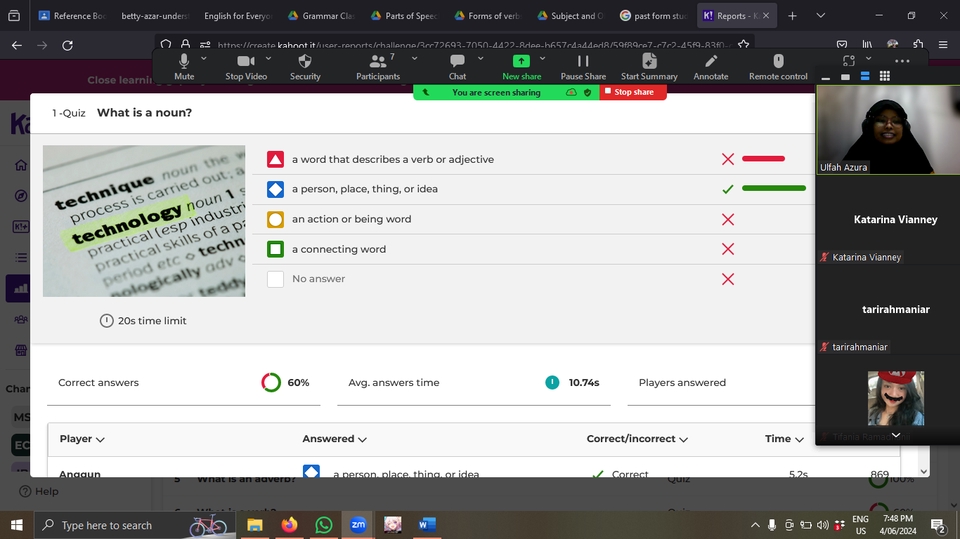Switch to Parts of Speech tab

(404, 16)
